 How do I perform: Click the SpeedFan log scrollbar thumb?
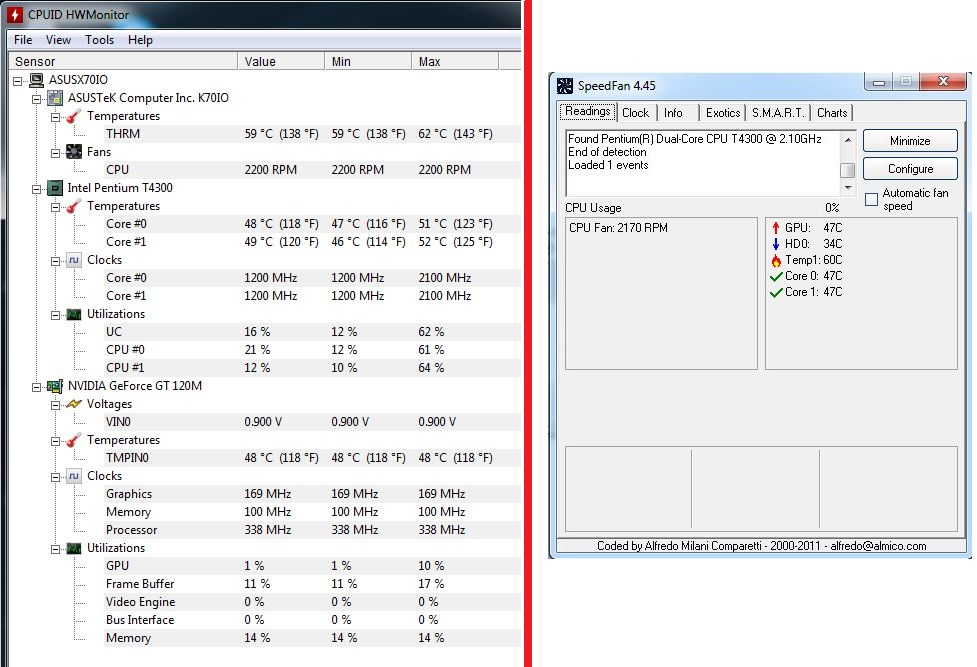tap(847, 170)
